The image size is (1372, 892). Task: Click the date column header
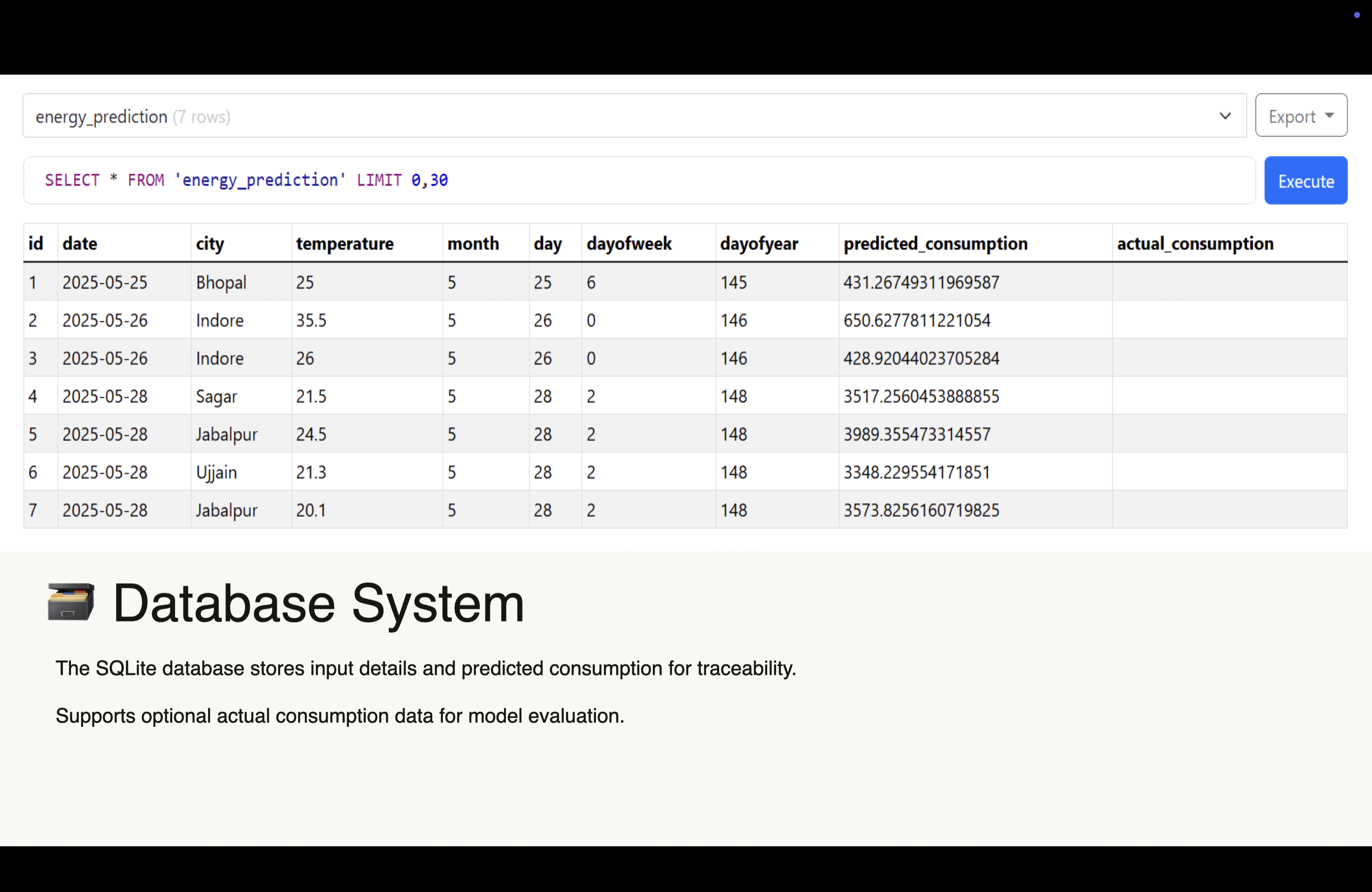tap(79, 244)
